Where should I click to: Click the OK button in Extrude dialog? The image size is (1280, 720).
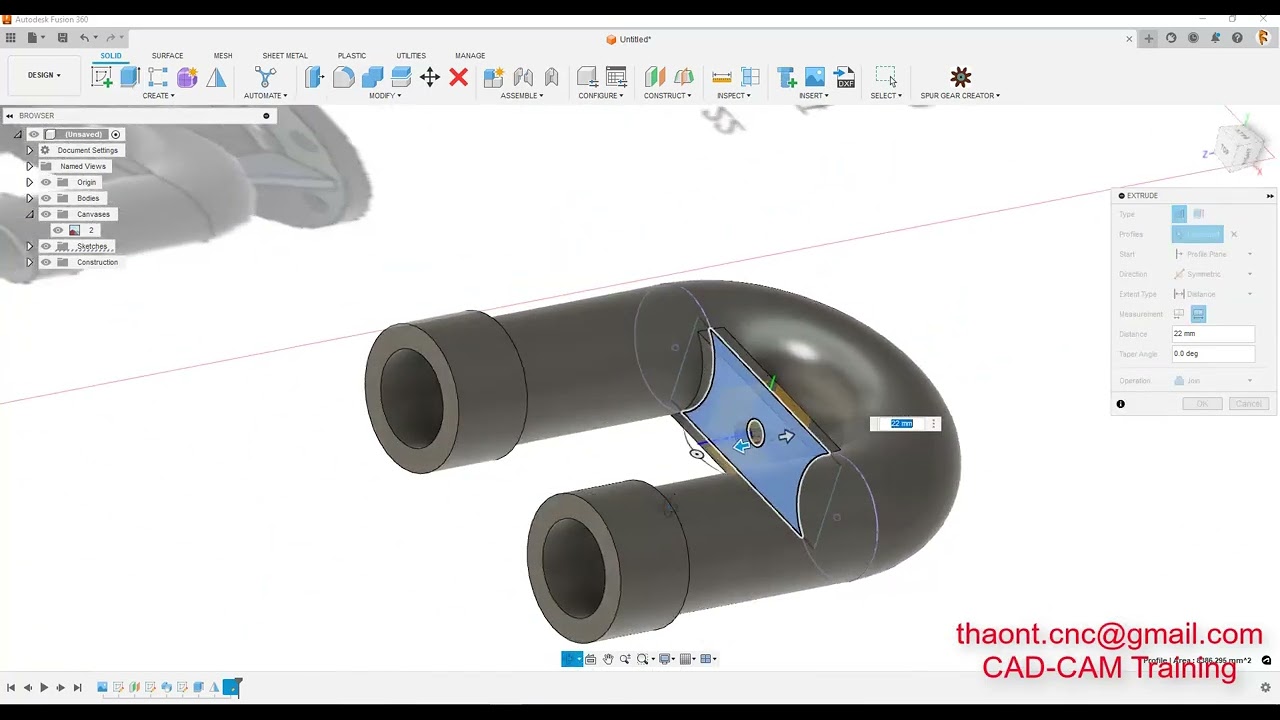tap(1202, 404)
